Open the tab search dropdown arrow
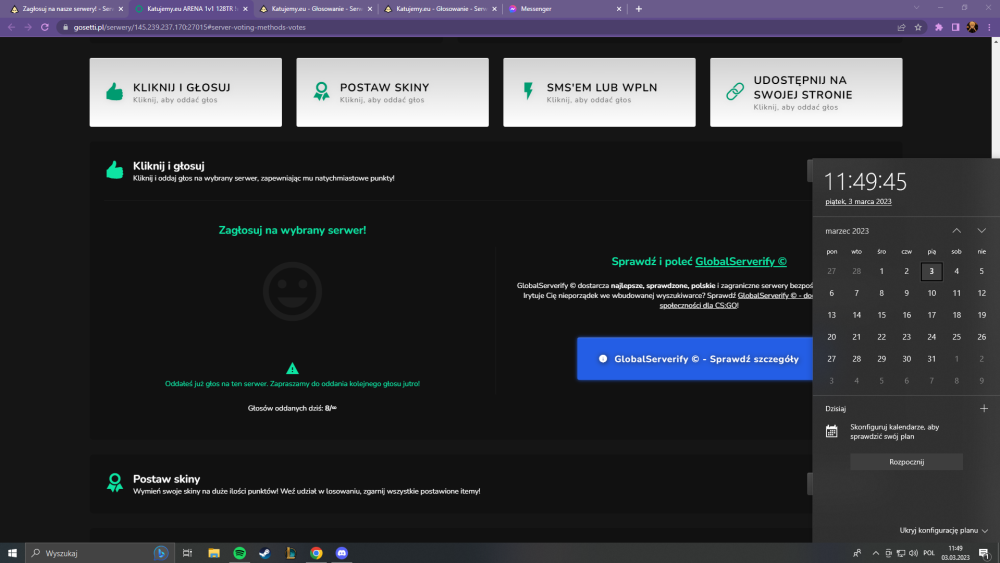This screenshot has height=563, width=1000. coord(916,8)
